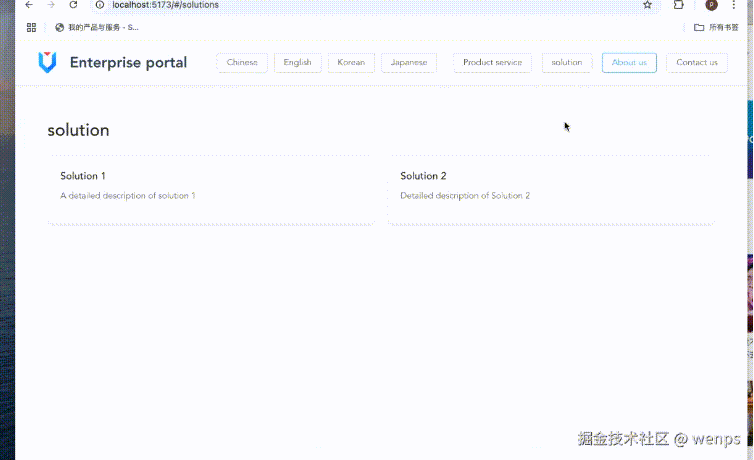Switch language to Chinese
The height and width of the screenshot is (460, 754).
[x=242, y=62]
